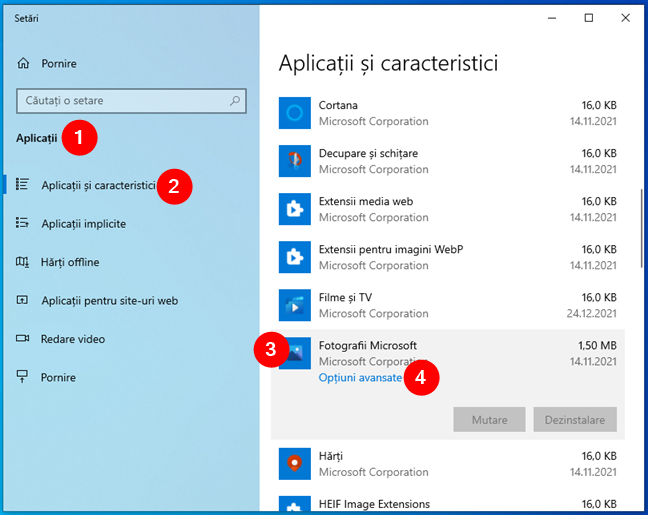
Task: Click the Fotografii Microsoft app name
Action: pyautogui.click(x=367, y=346)
